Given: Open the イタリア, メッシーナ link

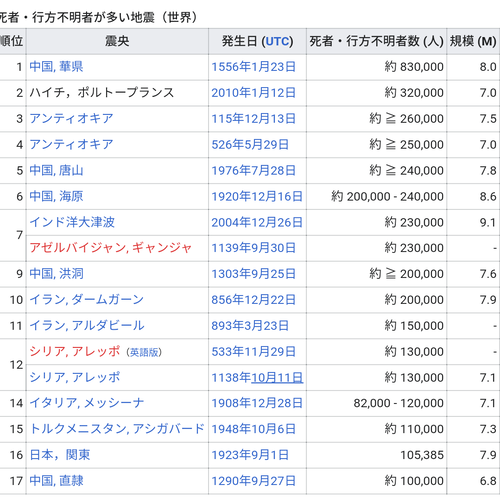Looking at the screenshot, I should 87,403.
